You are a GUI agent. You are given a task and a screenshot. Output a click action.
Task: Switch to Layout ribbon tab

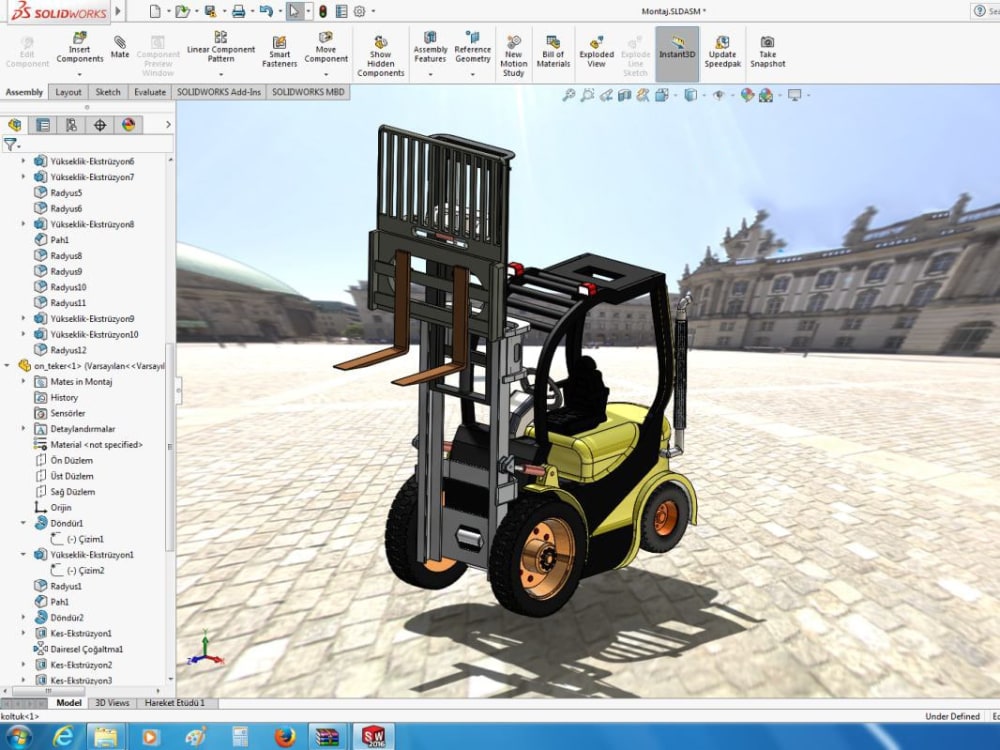click(x=68, y=92)
